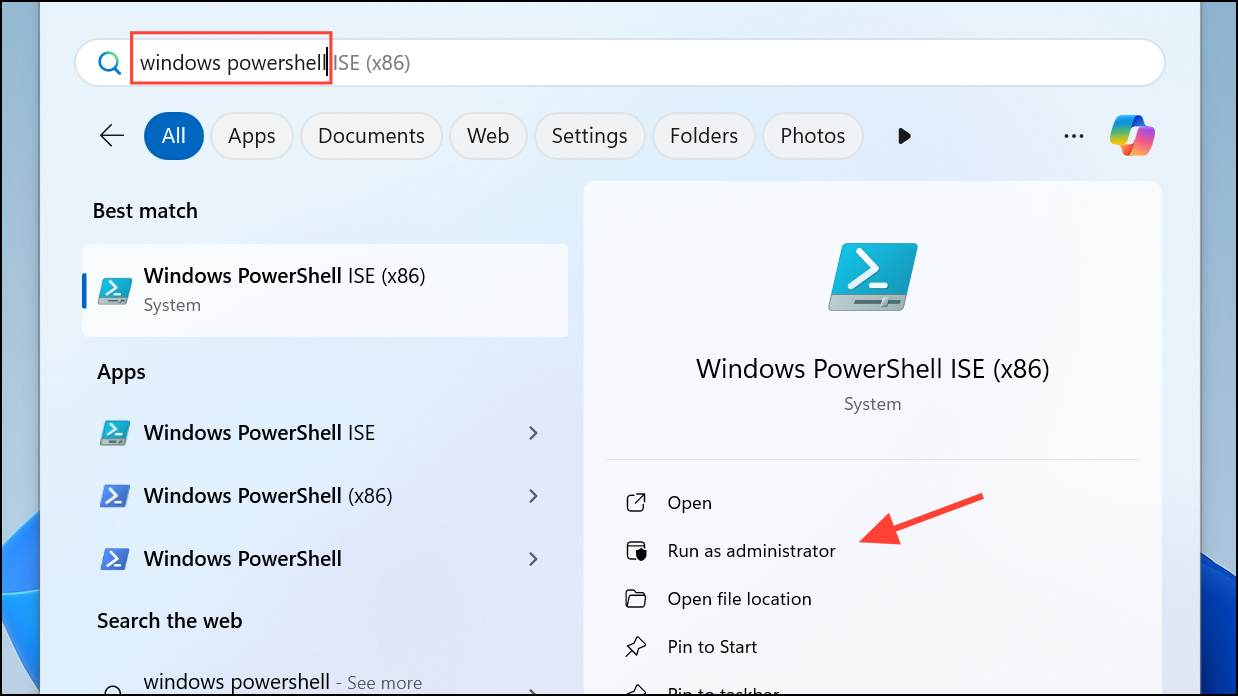Switch to the Documents filter tab
This screenshot has width=1238, height=696.
coord(371,136)
